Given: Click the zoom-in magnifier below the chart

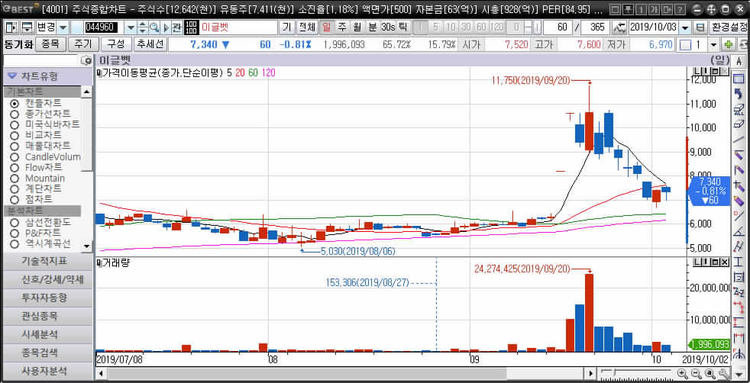Looking at the screenshot, I should point(682,373).
